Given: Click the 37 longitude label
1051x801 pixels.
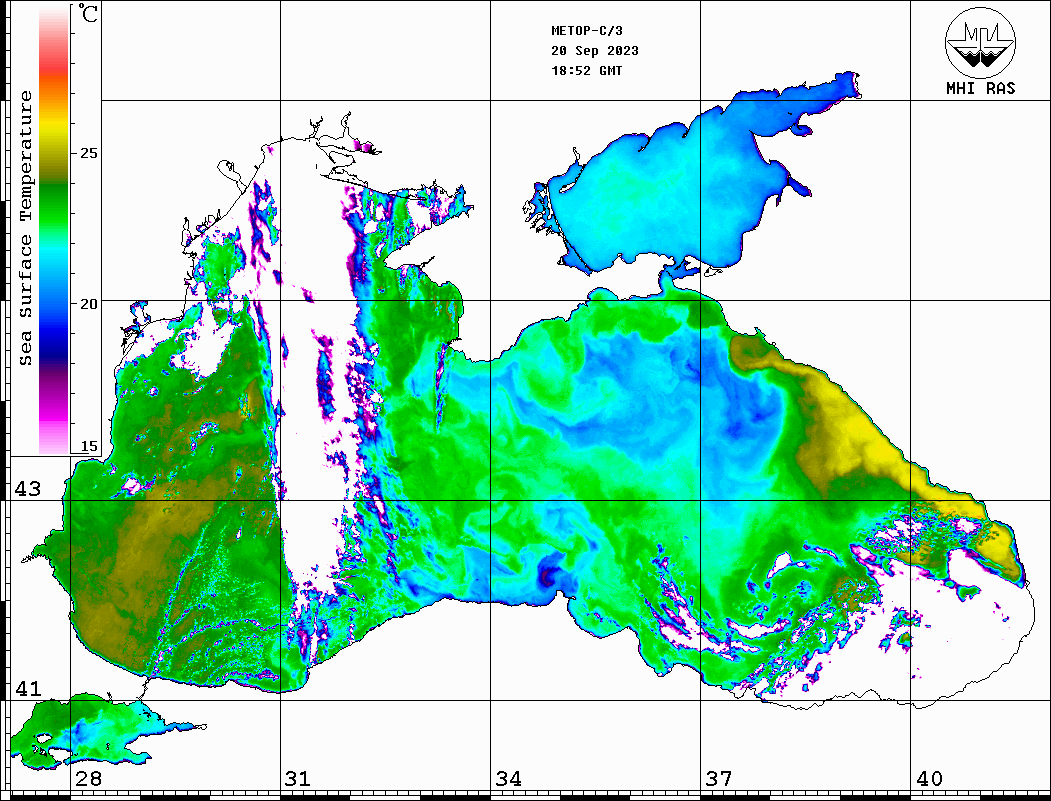Looking at the screenshot, I should [x=719, y=779].
